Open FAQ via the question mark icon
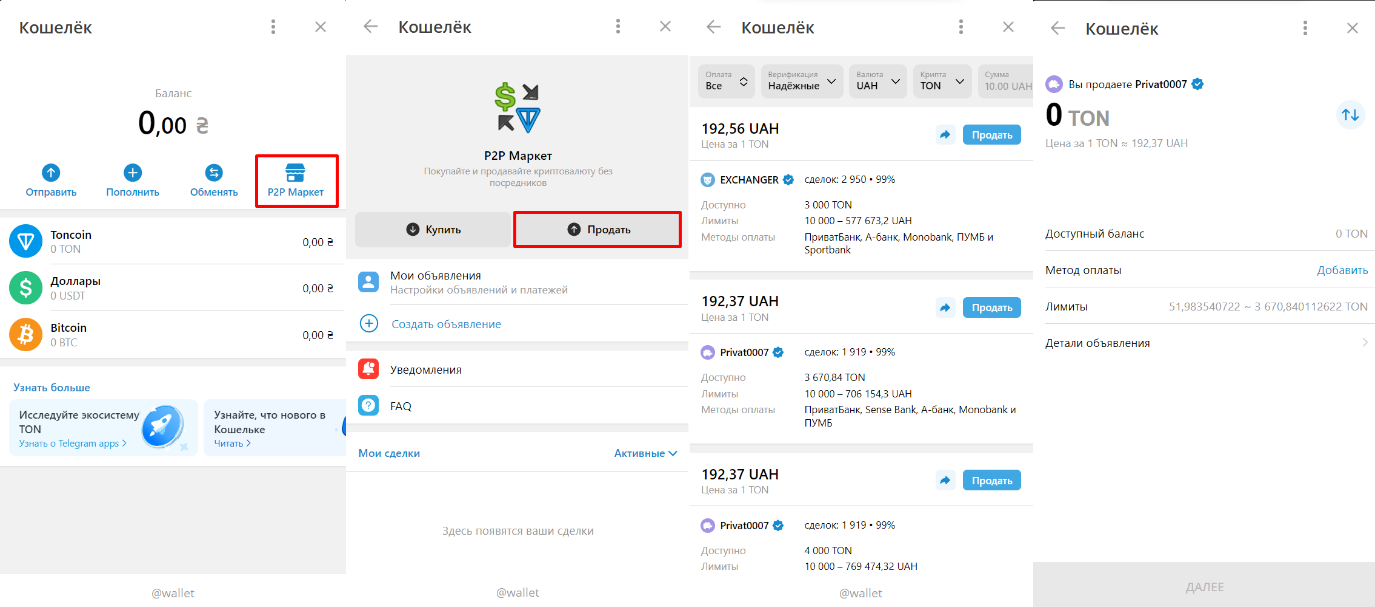Viewport: 1375px width, 607px height. tap(366, 405)
